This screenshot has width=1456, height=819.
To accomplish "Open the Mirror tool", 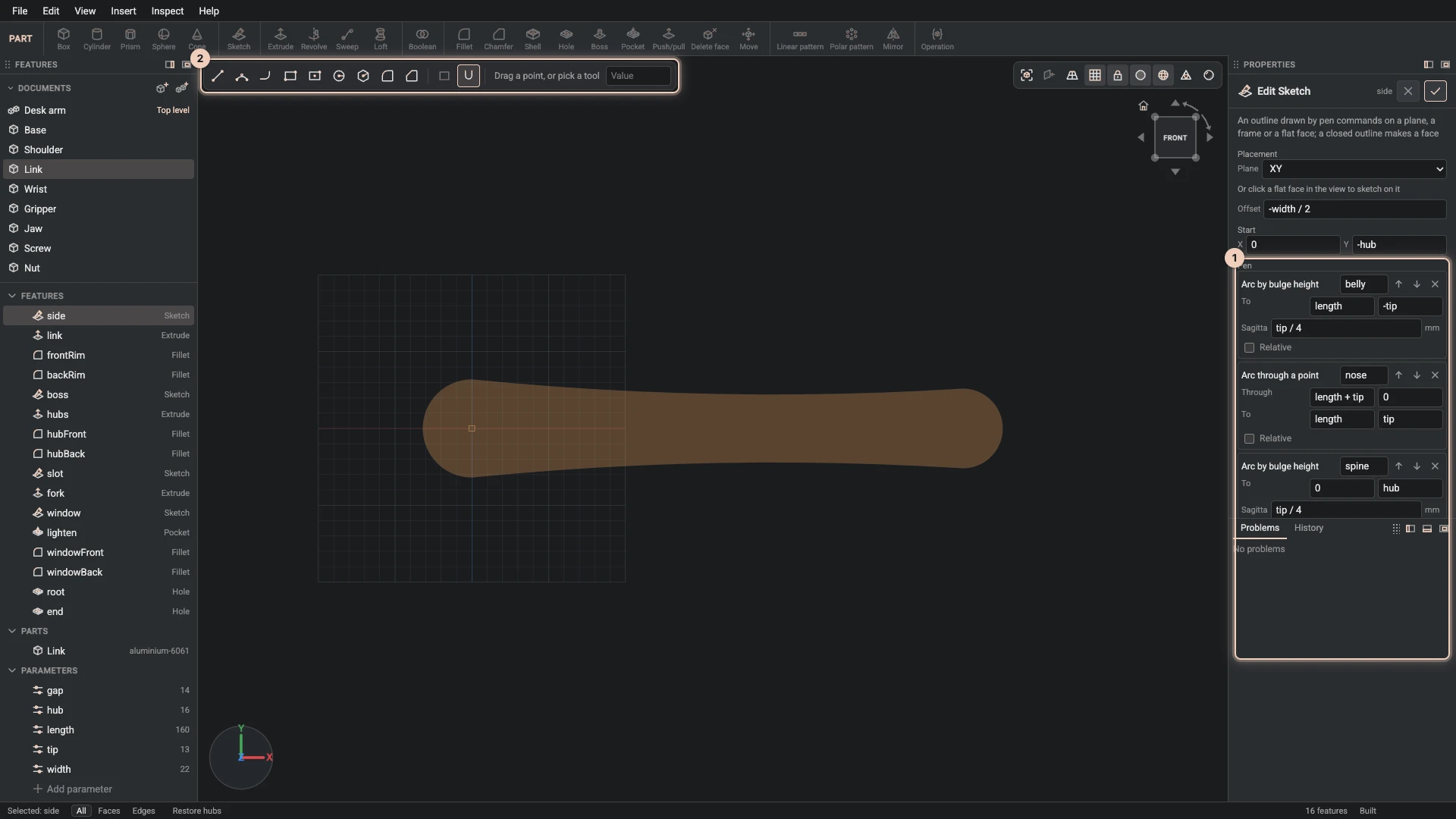I will coord(893,39).
